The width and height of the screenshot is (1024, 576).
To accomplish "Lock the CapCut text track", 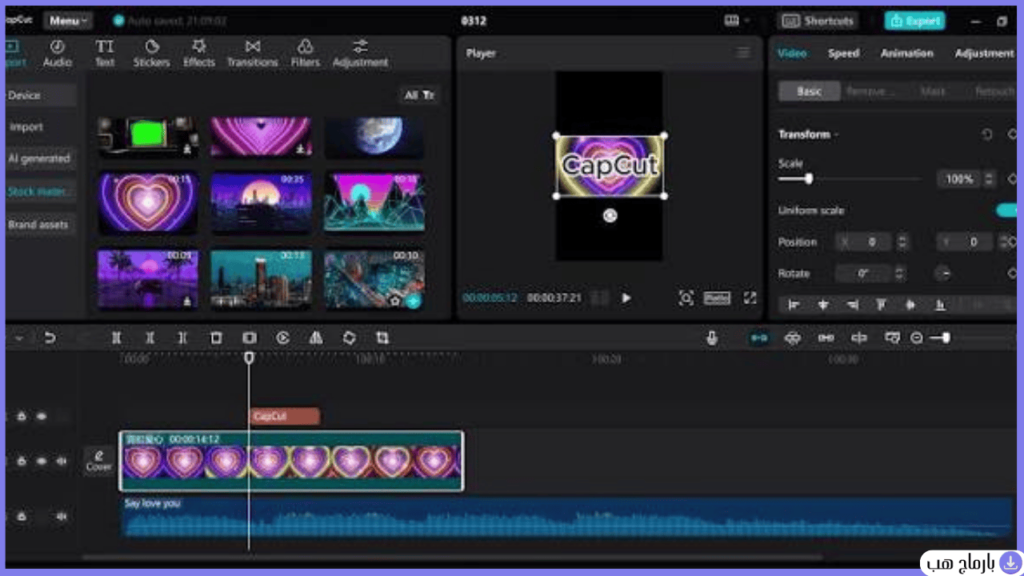I will (x=22, y=416).
